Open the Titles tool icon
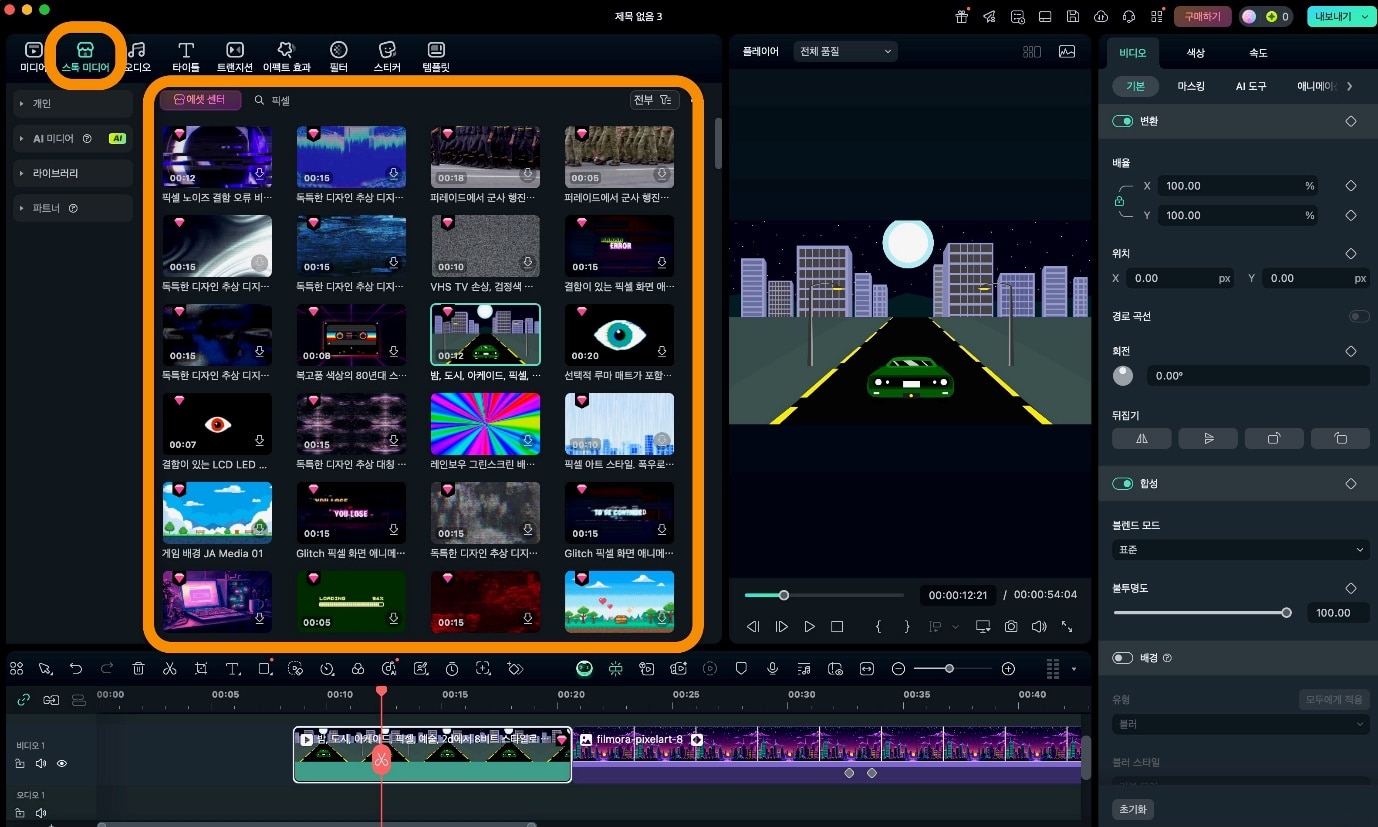The height and width of the screenshot is (827, 1378). [x=186, y=56]
